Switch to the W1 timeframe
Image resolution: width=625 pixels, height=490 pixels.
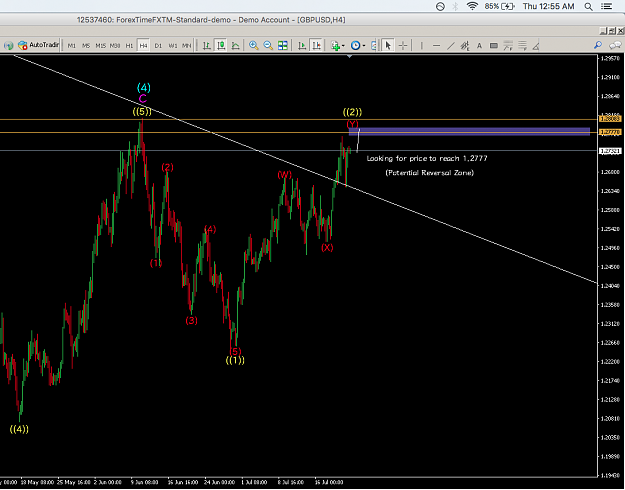(173, 46)
